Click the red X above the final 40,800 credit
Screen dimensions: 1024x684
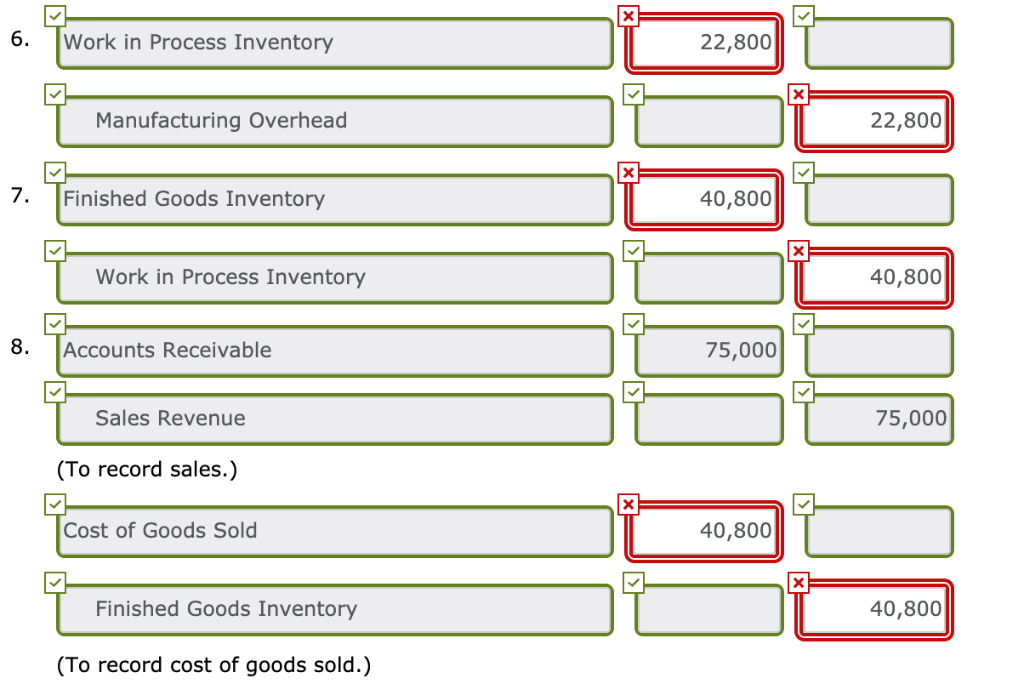[x=798, y=582]
